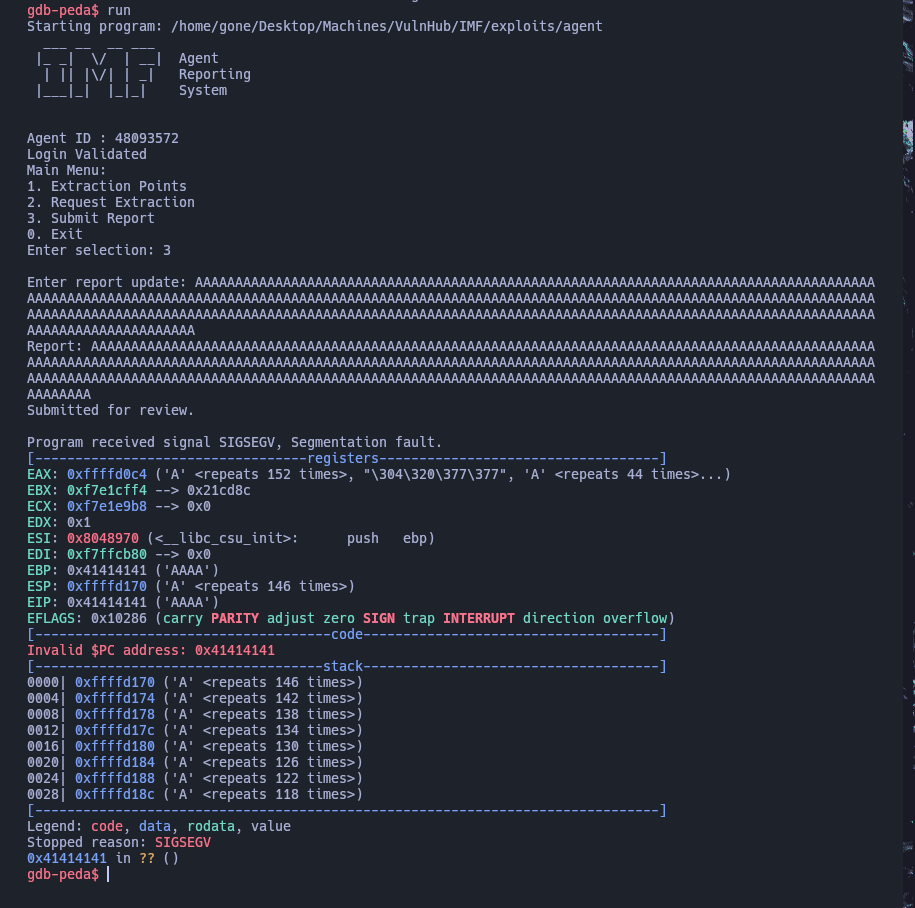Click the 'rodata' legend word
The image size is (915, 908).
211,826
